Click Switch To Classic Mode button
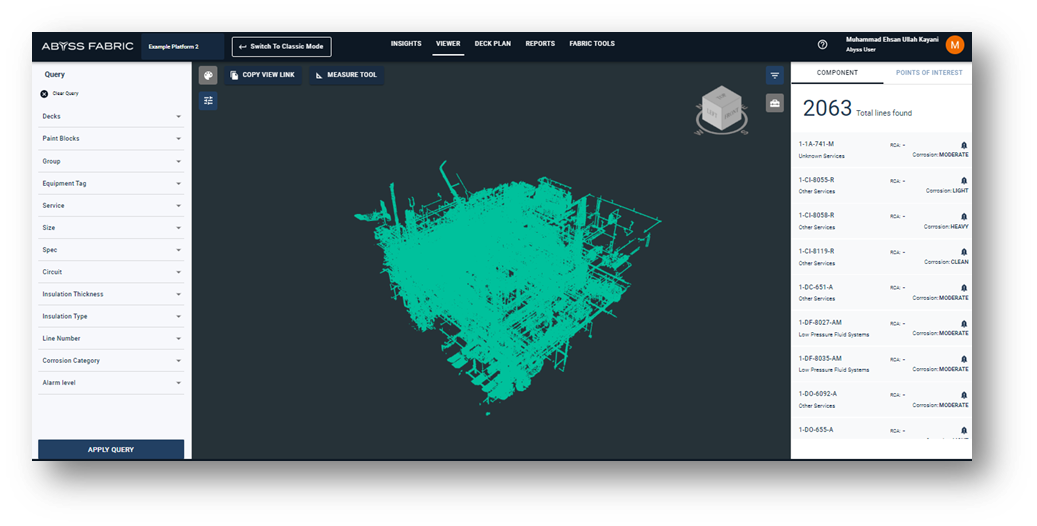1037x526 pixels. coord(281,46)
